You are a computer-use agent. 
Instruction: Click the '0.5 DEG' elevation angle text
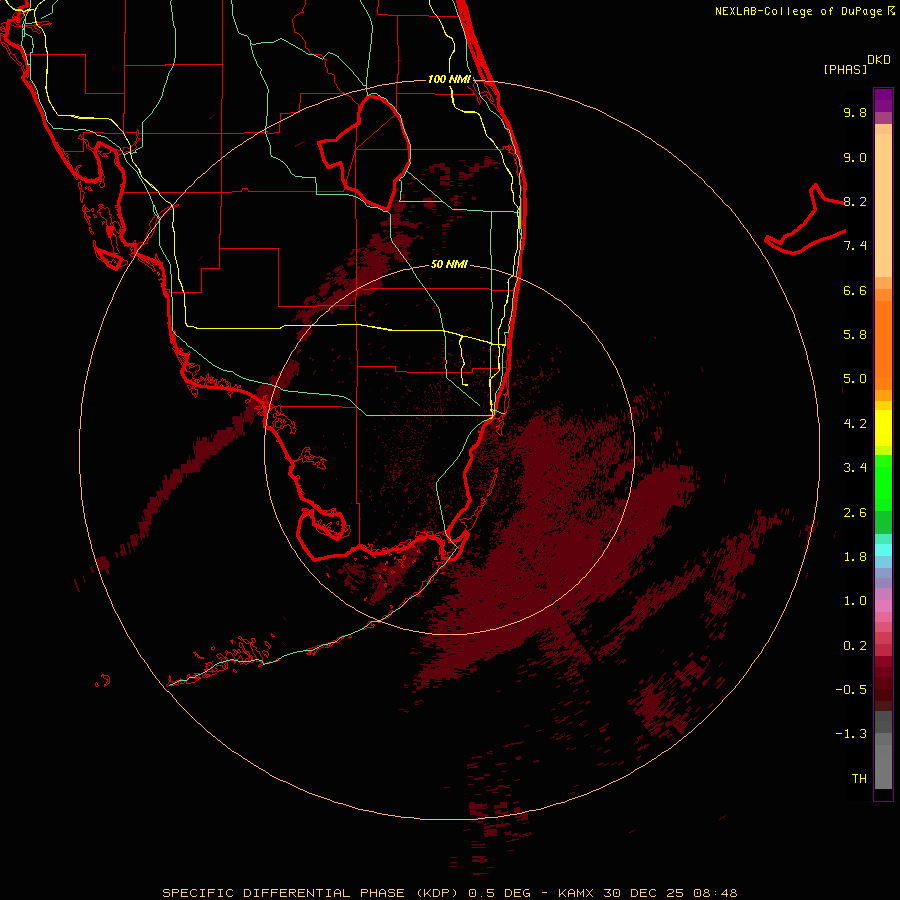pyautogui.click(x=498, y=893)
